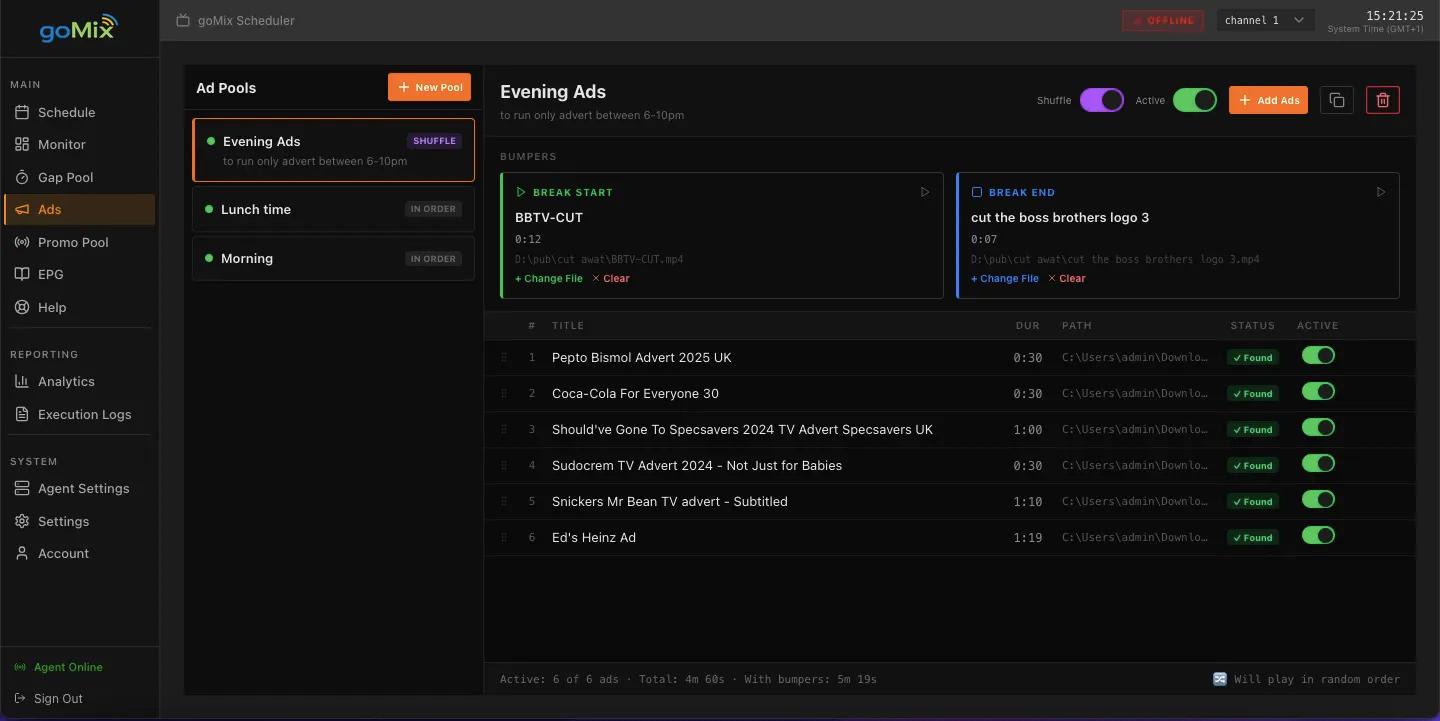Click drag handle of the Sudocrem row
Screen dimensions: 1440x721
point(504,466)
